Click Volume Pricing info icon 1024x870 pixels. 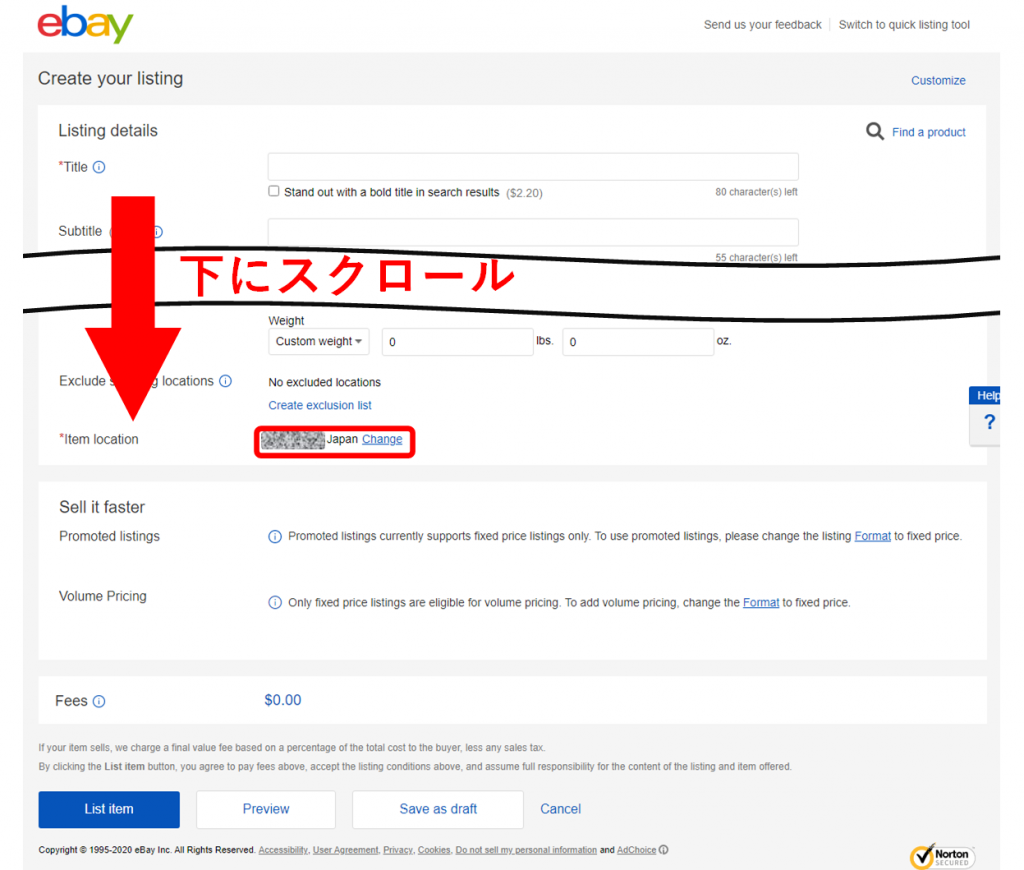click(275, 602)
